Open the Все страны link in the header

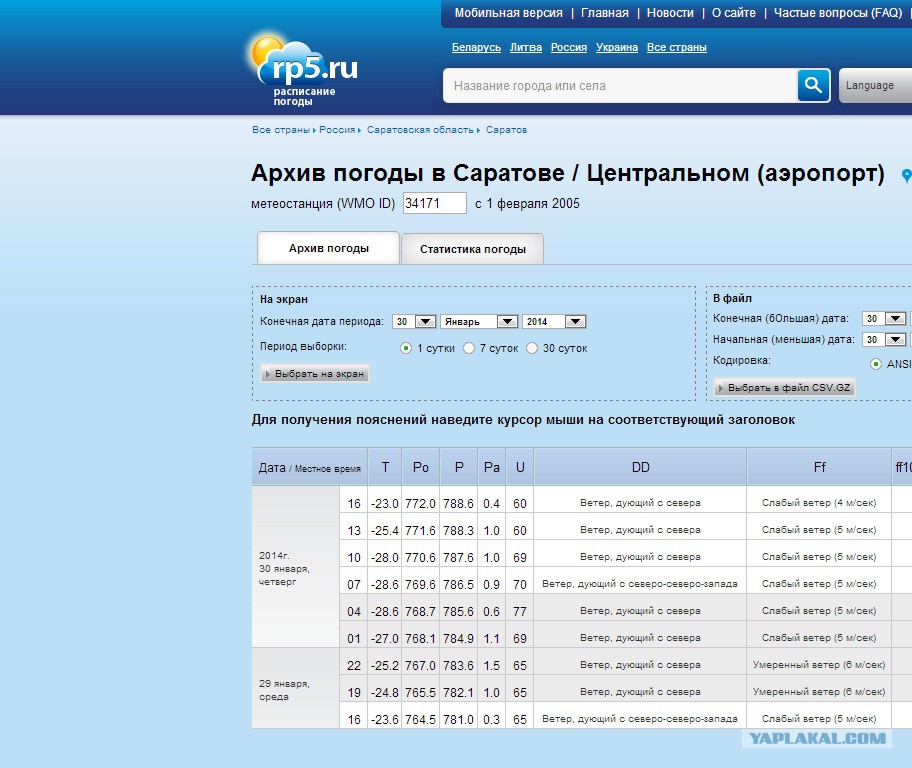pyautogui.click(x=676, y=47)
